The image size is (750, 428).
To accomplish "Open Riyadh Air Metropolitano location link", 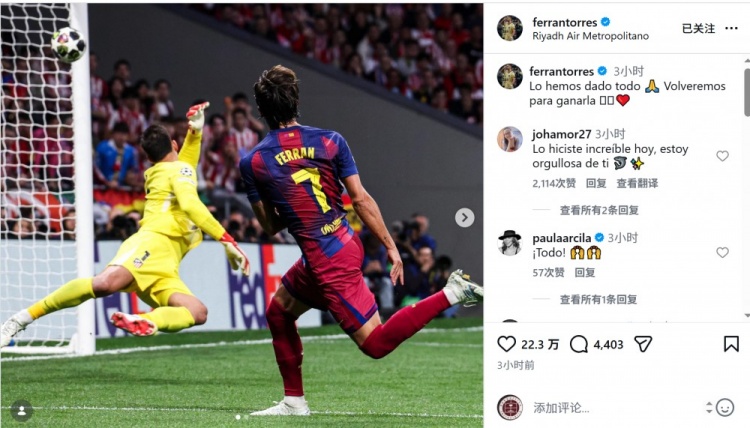I will [590, 36].
